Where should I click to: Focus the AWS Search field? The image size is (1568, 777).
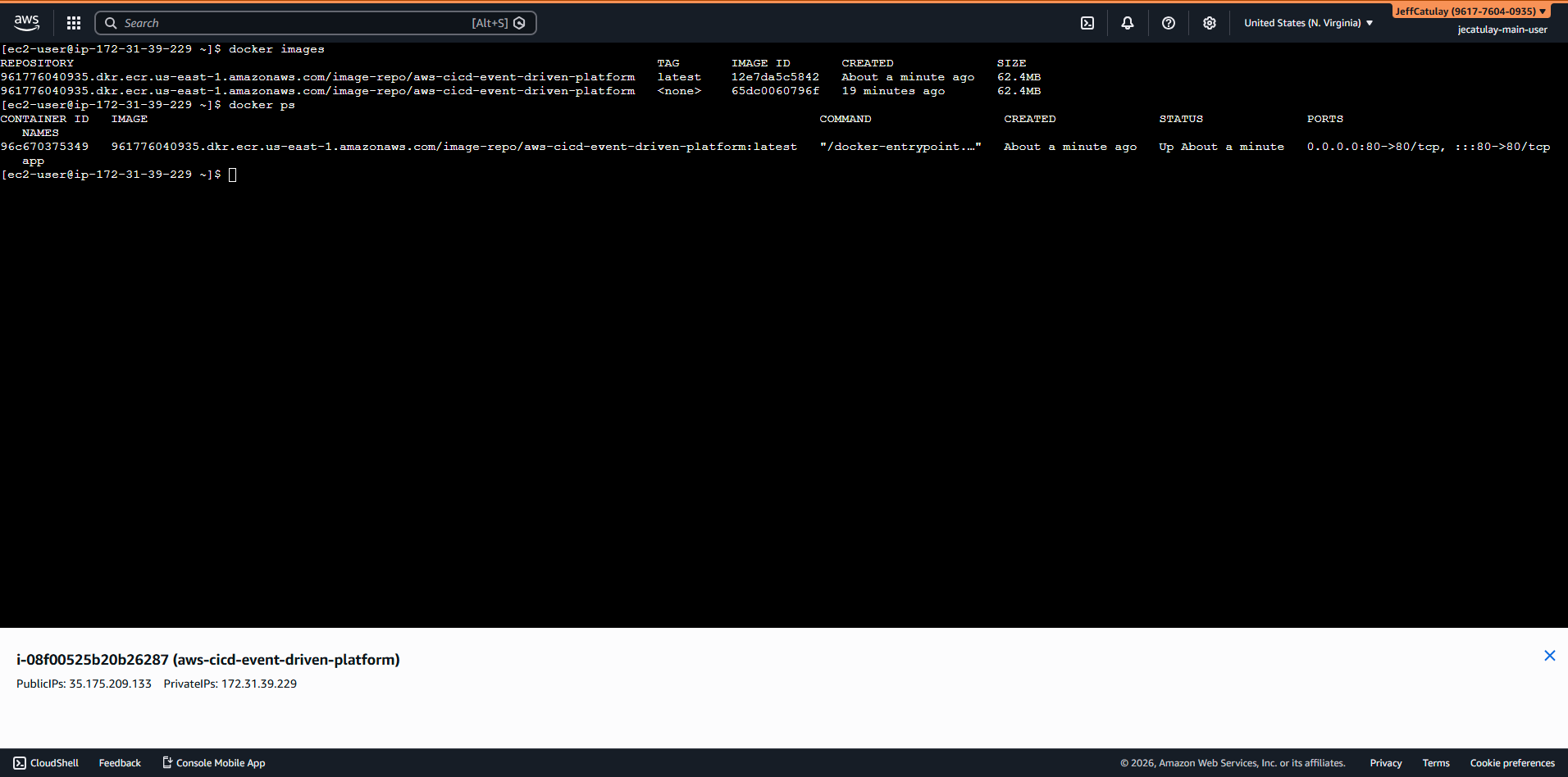point(316,23)
